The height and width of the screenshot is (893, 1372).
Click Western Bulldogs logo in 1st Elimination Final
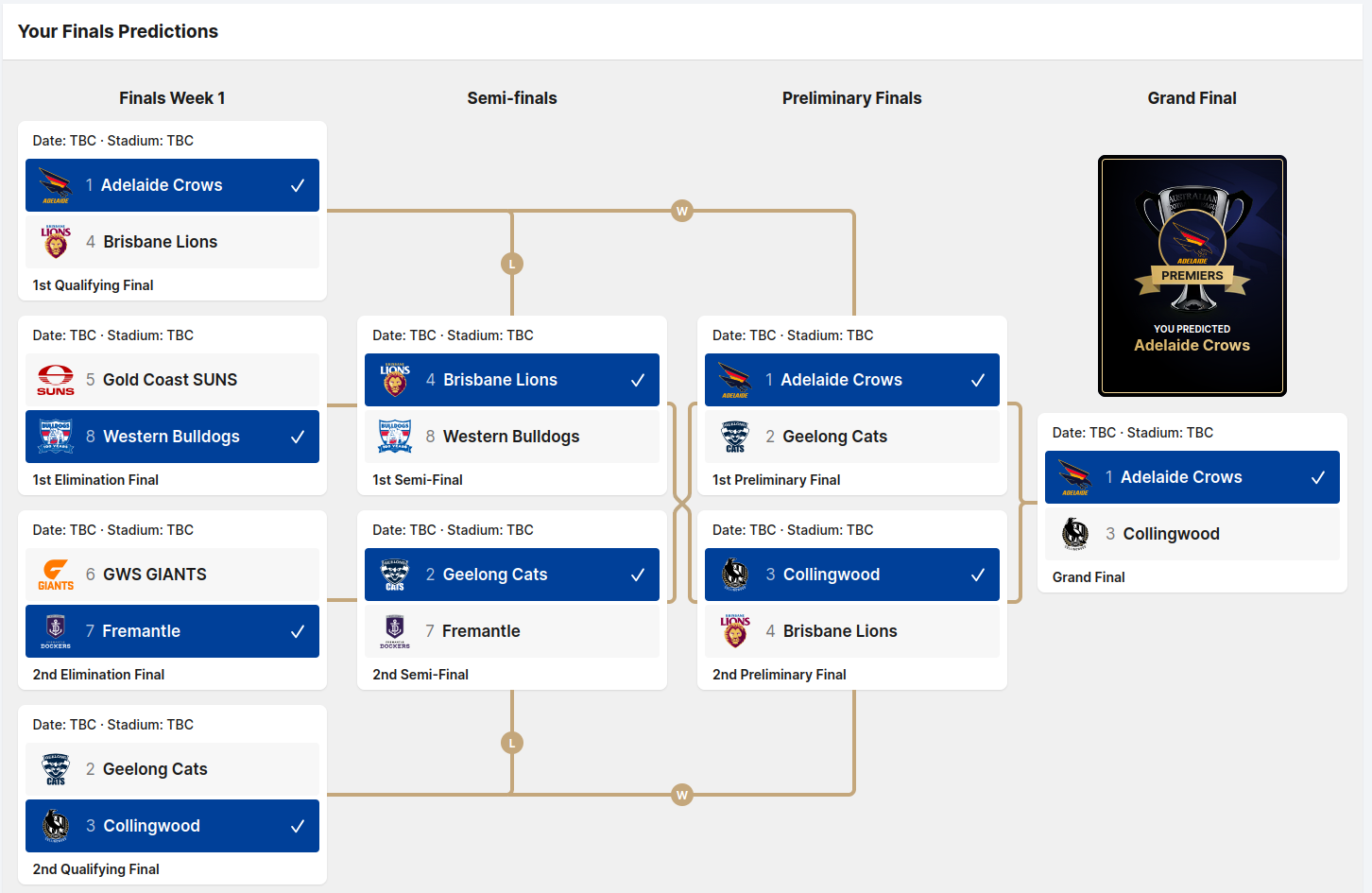point(56,437)
